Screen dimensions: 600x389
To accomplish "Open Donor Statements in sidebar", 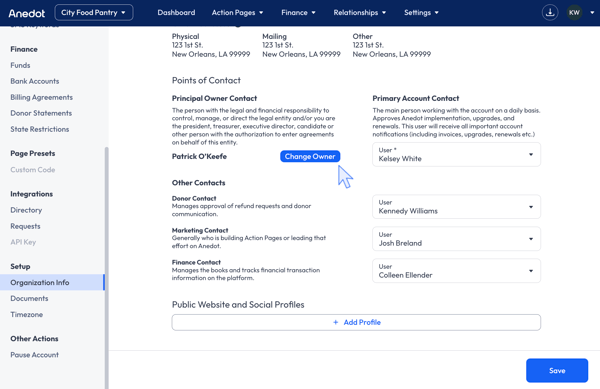I will [41, 113].
